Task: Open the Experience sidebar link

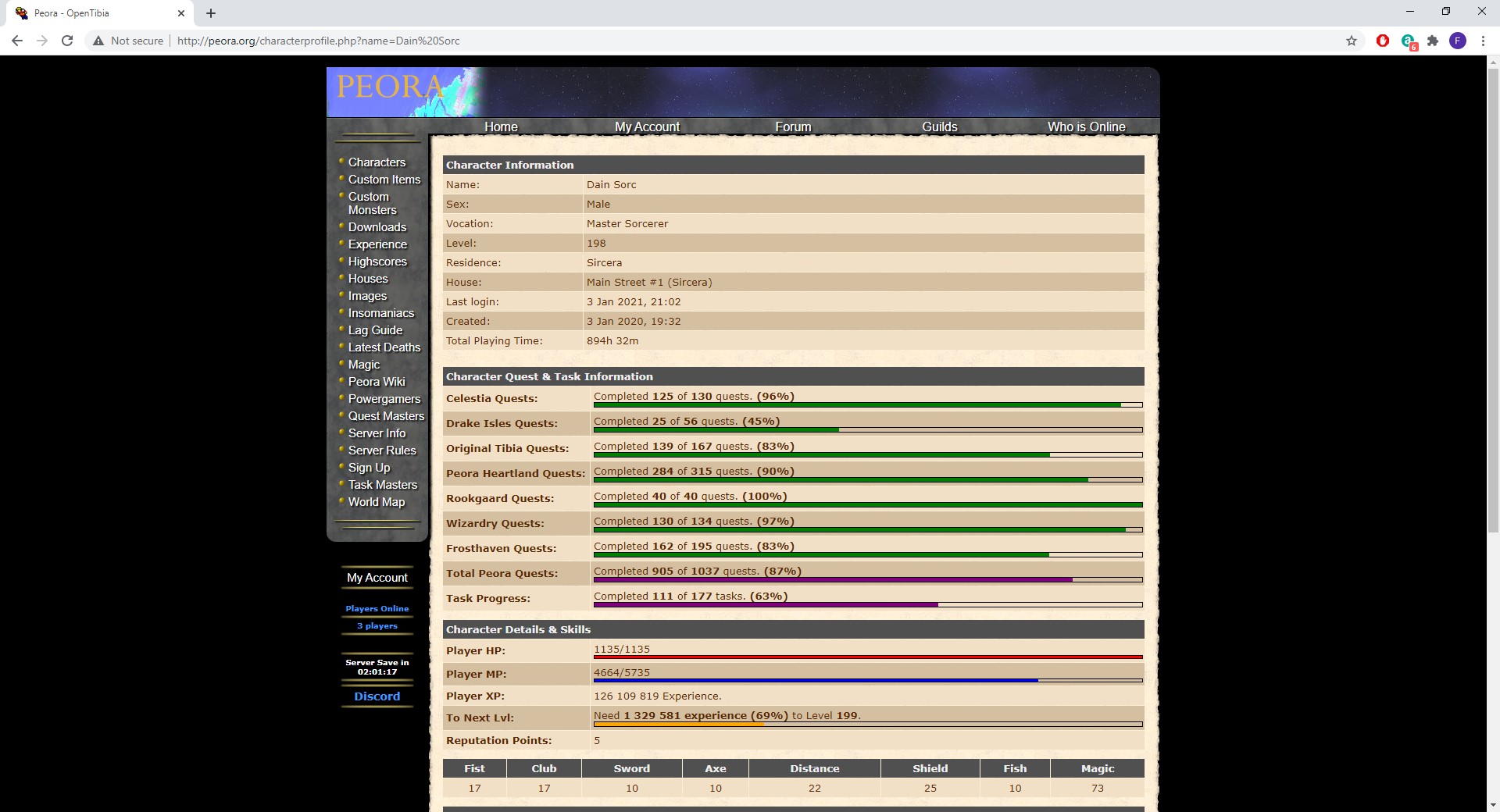Action: [377, 244]
